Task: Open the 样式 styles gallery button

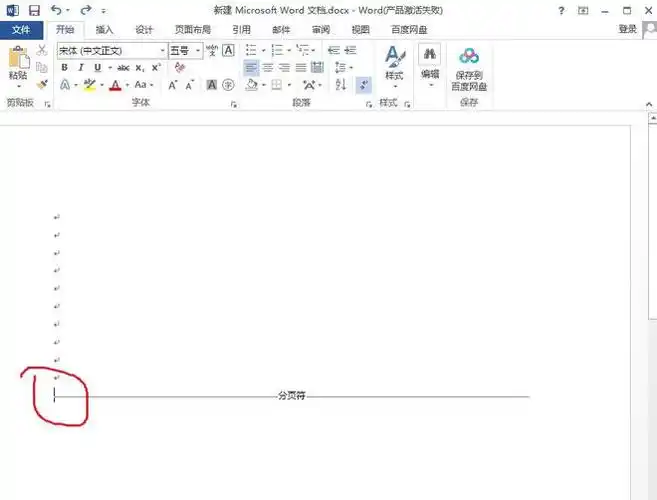Action: click(x=394, y=67)
